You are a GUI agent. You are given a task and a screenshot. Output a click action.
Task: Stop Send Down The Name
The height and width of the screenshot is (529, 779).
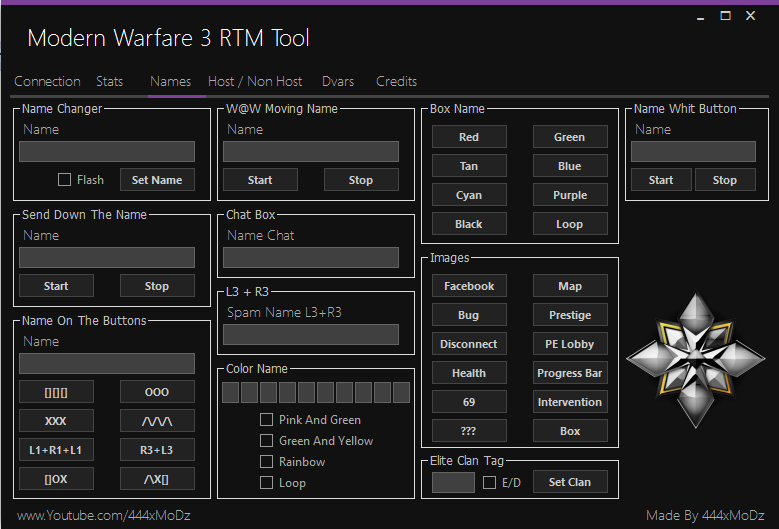click(x=157, y=286)
